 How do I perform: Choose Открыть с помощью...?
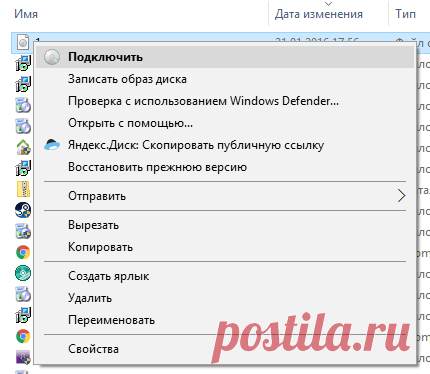(x=225, y=123)
